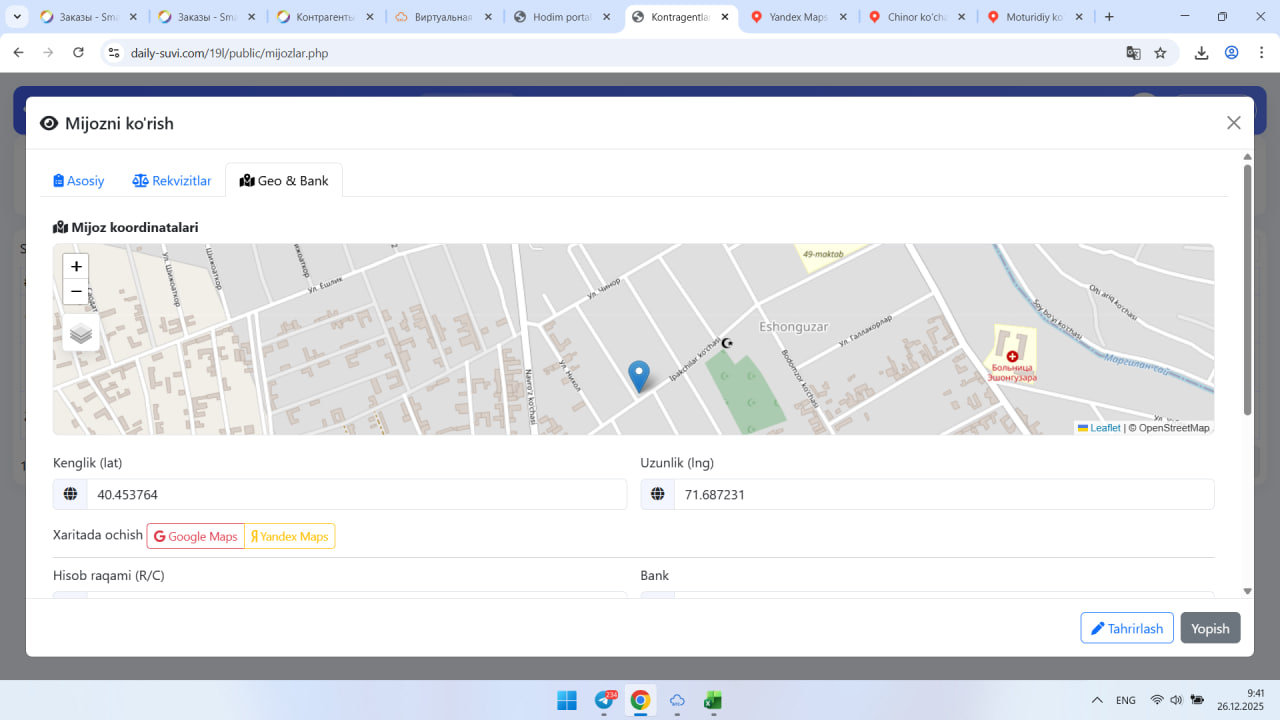Viewport: 1280px width, 720px height.
Task: Click the Kenglik latitude input field
Action: click(356, 494)
